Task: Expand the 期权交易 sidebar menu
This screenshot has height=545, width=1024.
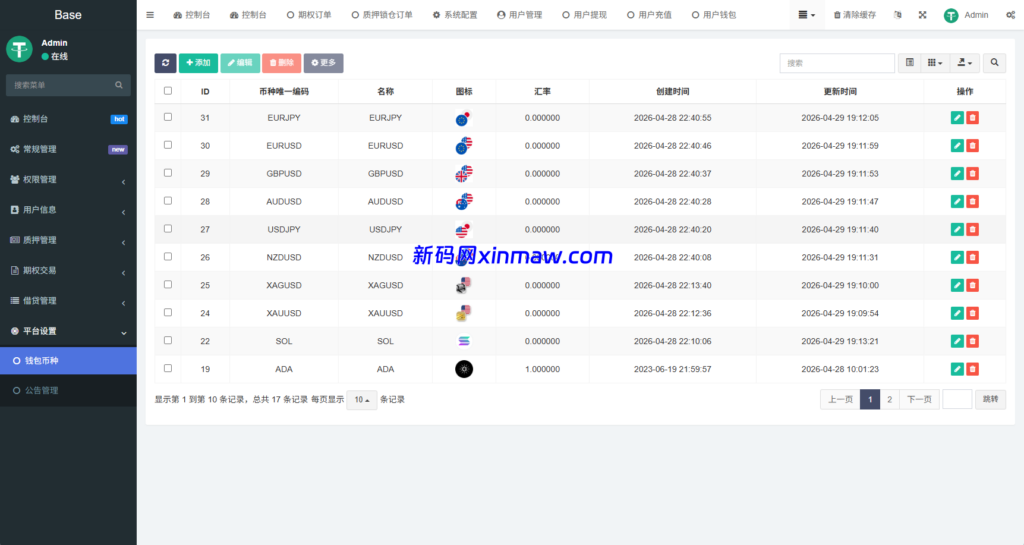Action: coord(68,270)
